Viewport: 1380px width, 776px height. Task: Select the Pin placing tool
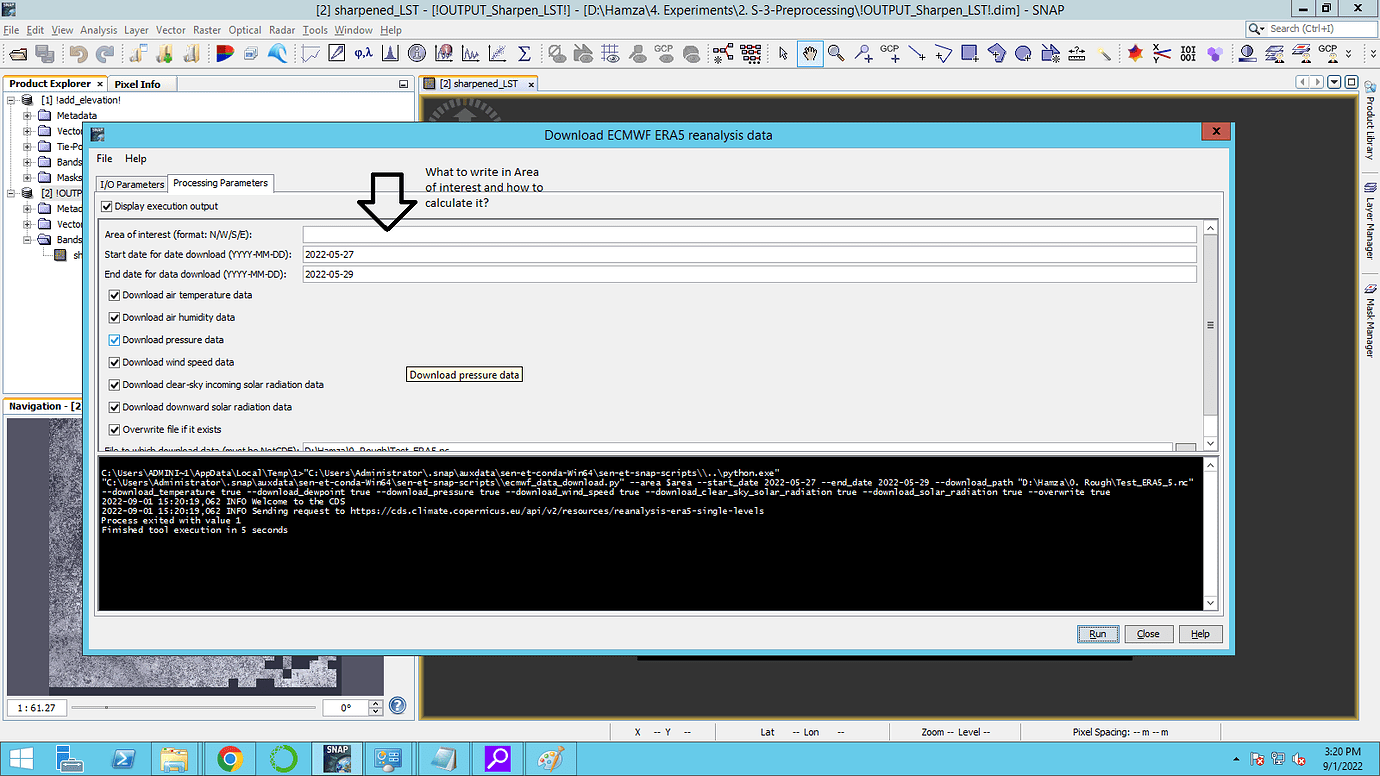863,54
